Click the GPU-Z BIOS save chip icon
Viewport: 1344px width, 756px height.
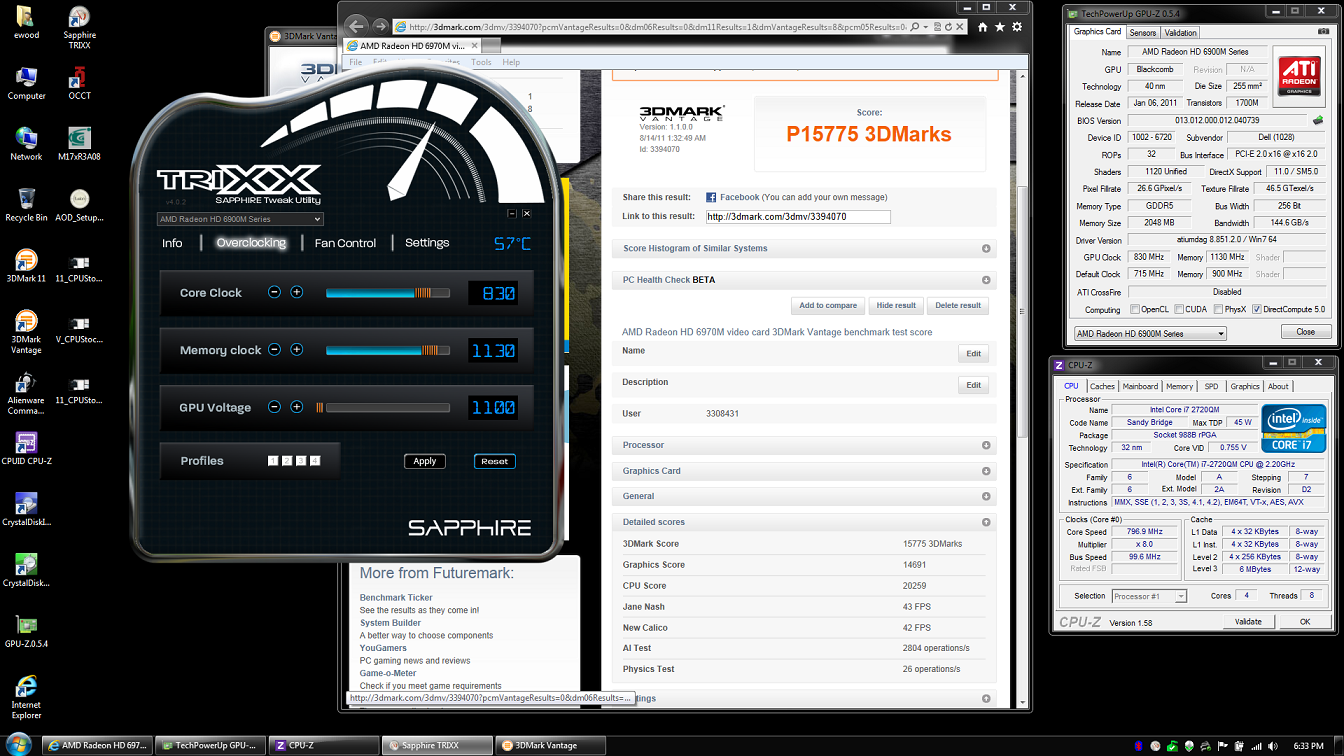1319,121
